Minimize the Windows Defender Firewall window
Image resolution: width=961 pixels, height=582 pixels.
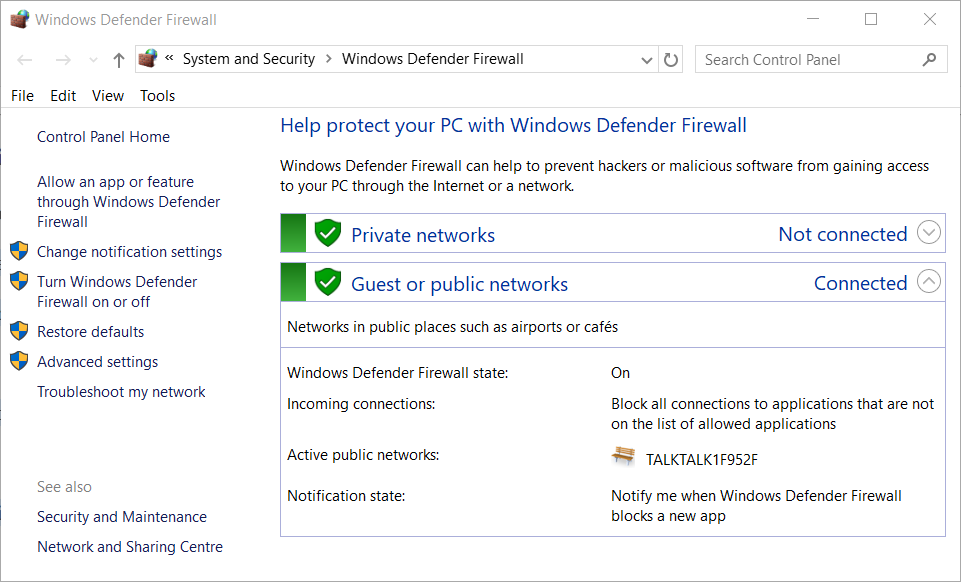click(x=813, y=20)
